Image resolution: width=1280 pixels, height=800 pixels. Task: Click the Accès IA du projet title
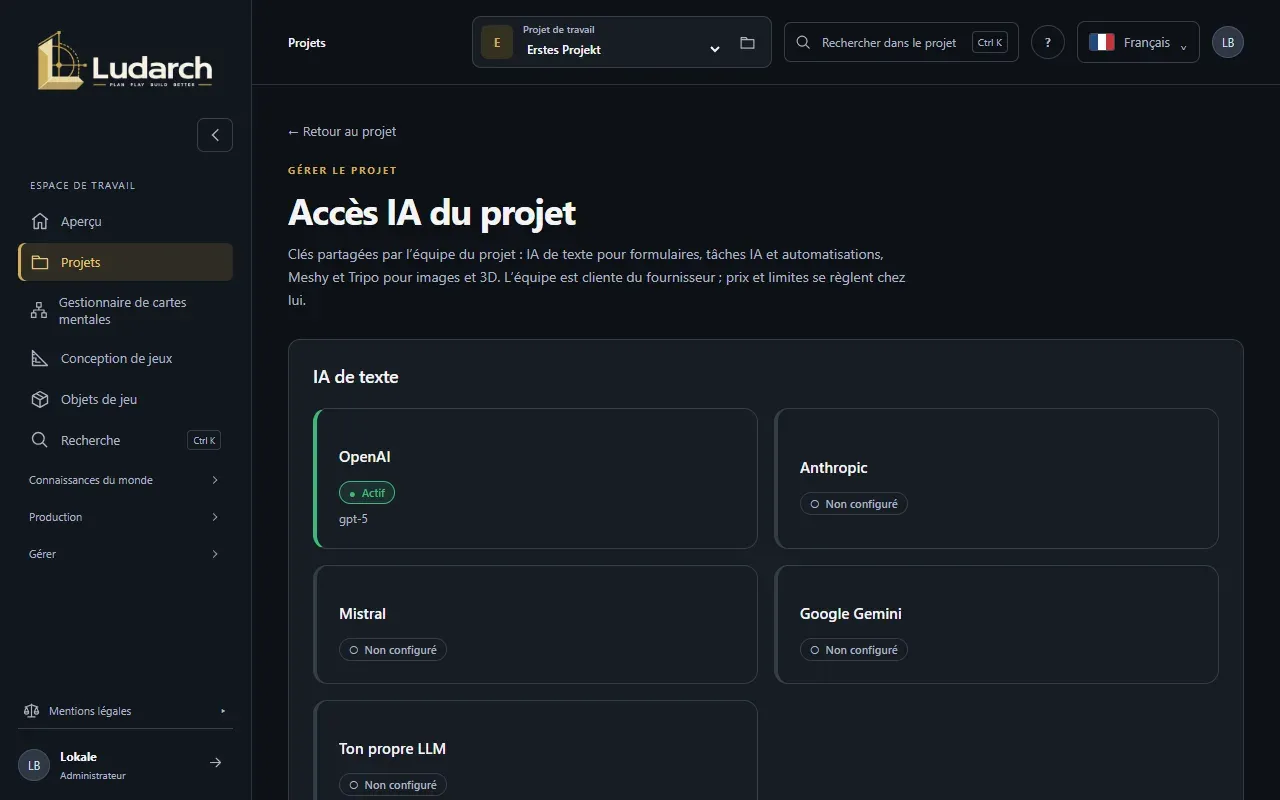coord(432,213)
